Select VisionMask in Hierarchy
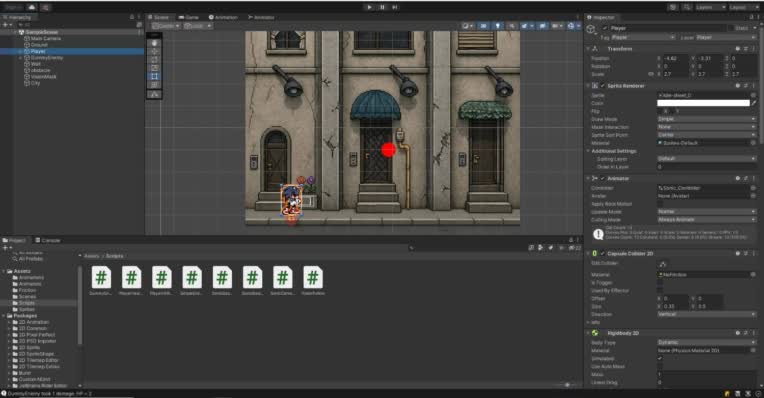This screenshot has height=398, width=764. point(43,76)
